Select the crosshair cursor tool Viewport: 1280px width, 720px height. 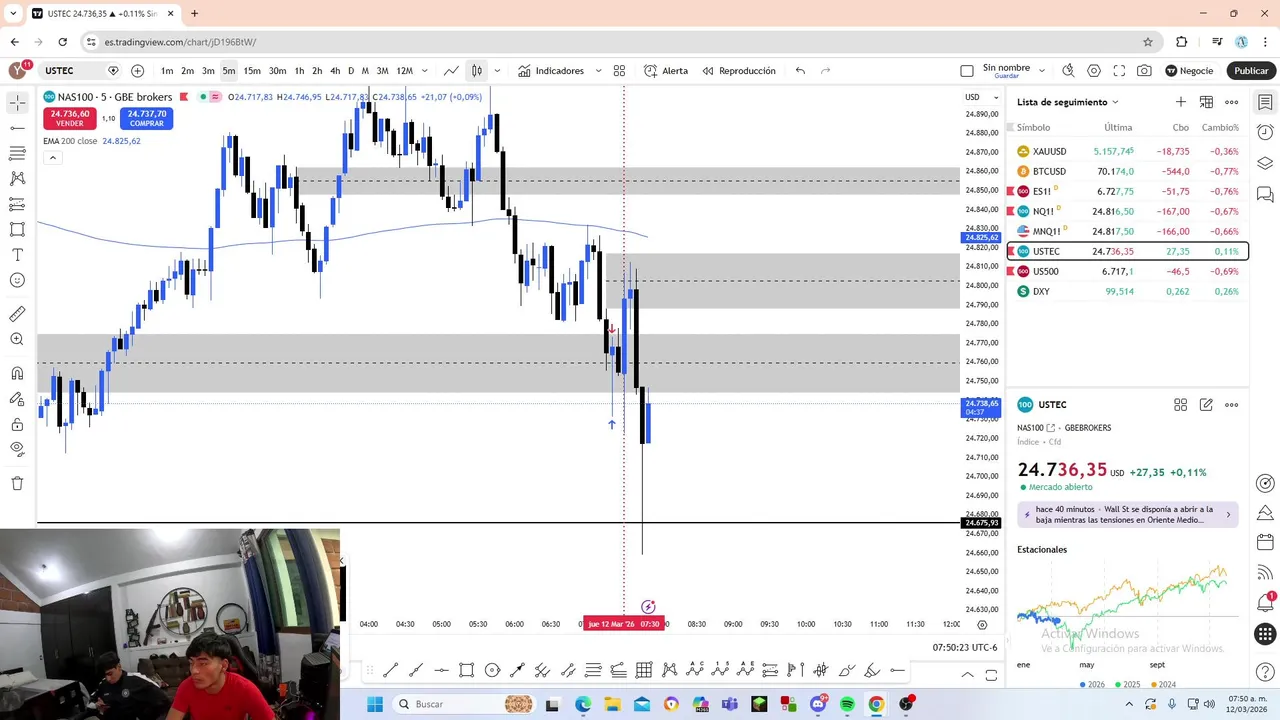click(17, 103)
